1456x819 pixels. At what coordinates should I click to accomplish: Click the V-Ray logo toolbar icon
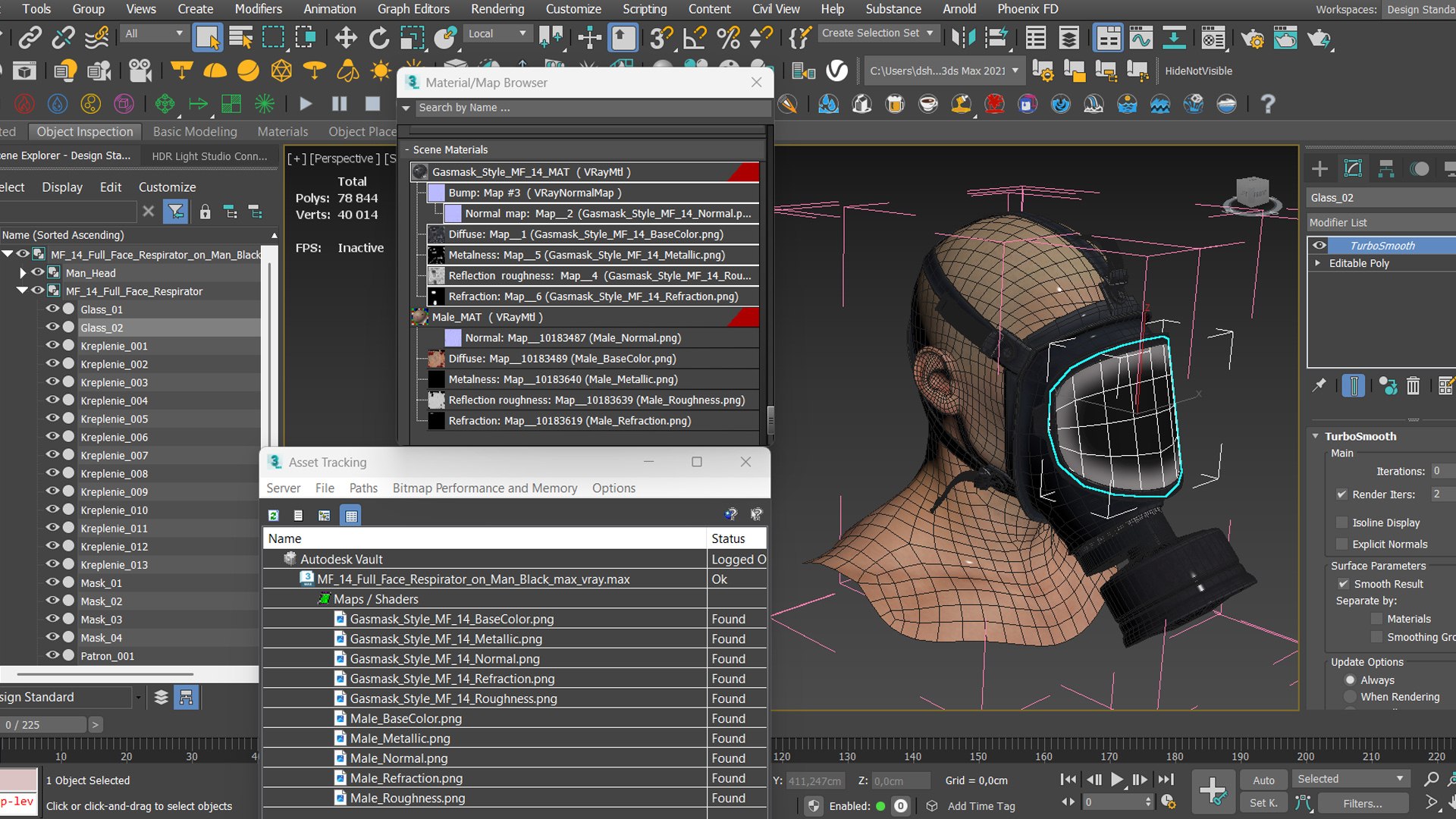click(x=836, y=71)
